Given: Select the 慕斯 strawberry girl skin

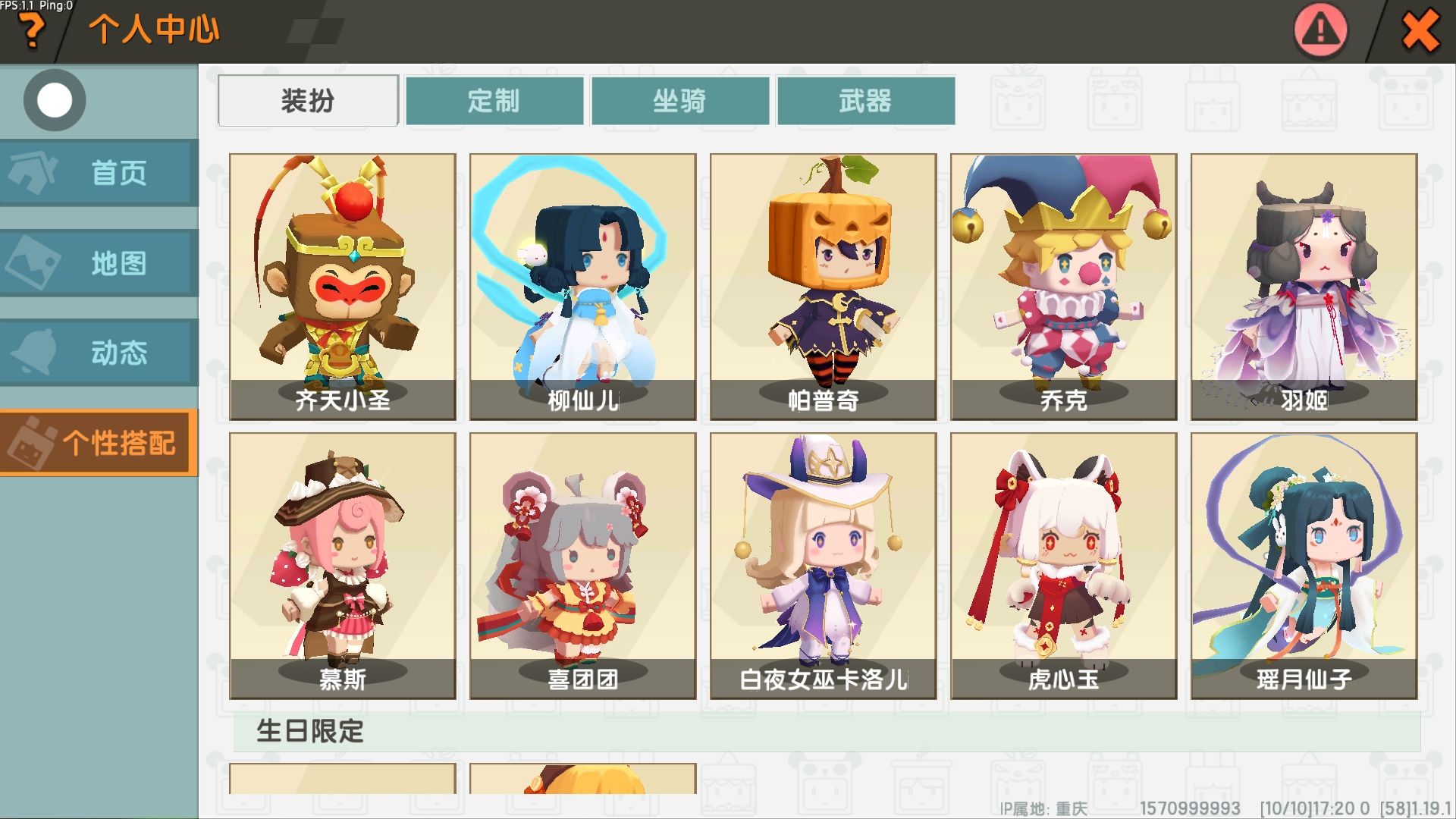Looking at the screenshot, I should point(343,566).
